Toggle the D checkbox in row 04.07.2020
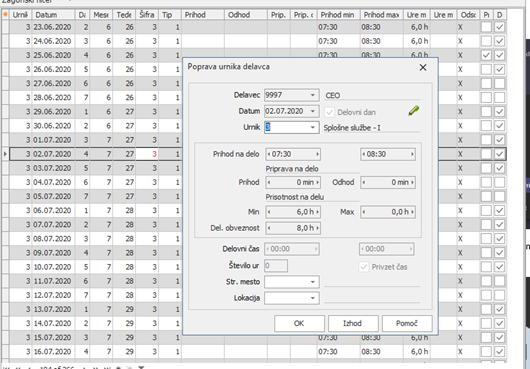The height and width of the screenshot is (369, 530). pos(500,182)
